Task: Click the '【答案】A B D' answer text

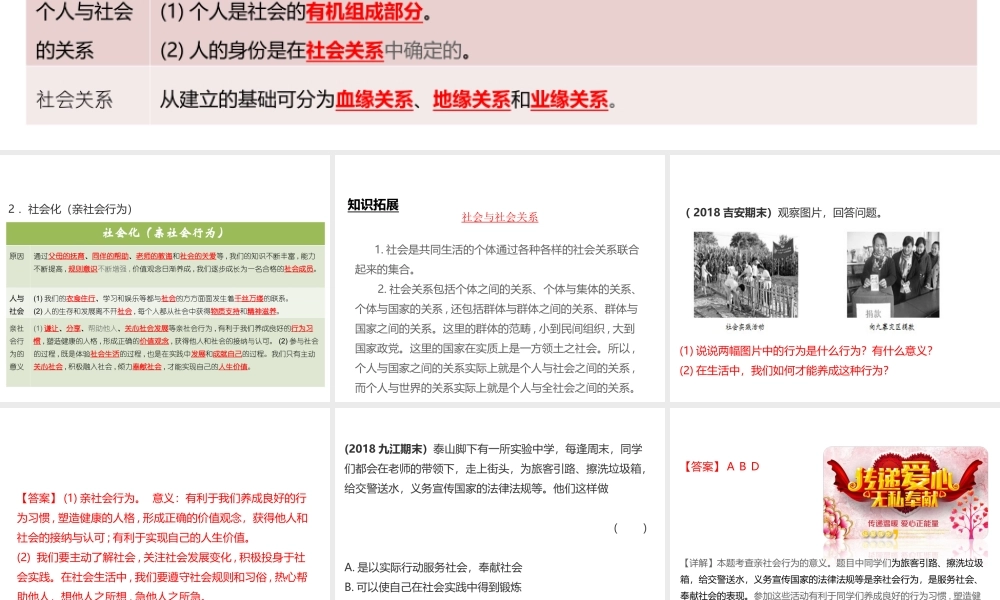Action: 721,467
